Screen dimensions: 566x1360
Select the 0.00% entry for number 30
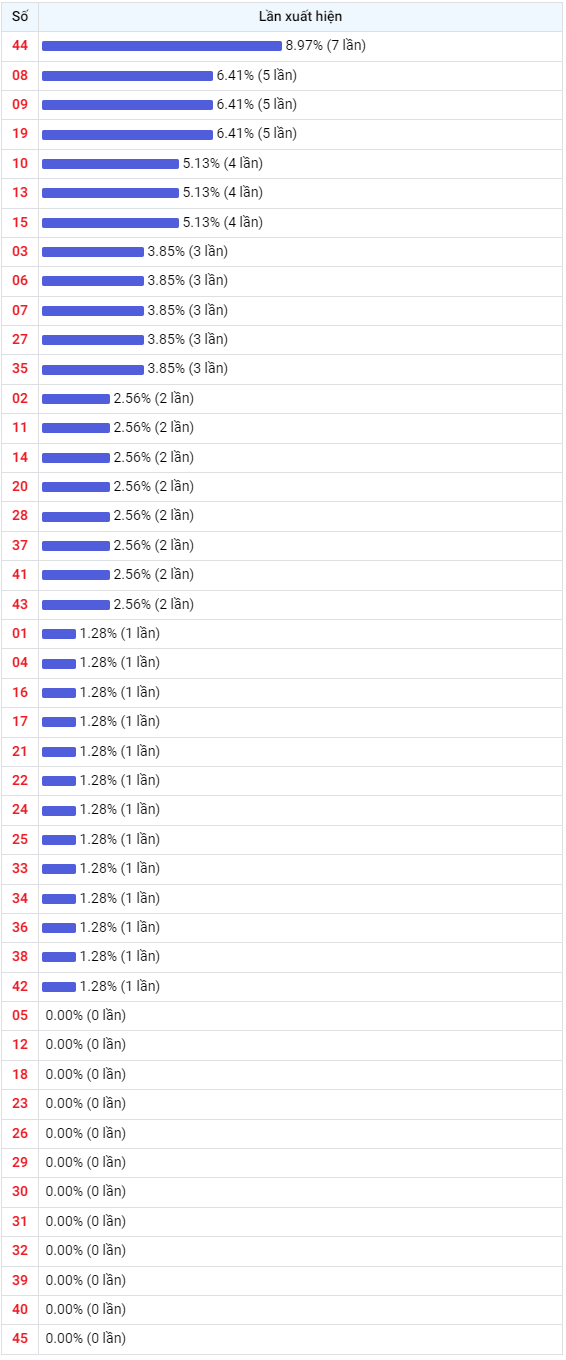coord(86,1191)
